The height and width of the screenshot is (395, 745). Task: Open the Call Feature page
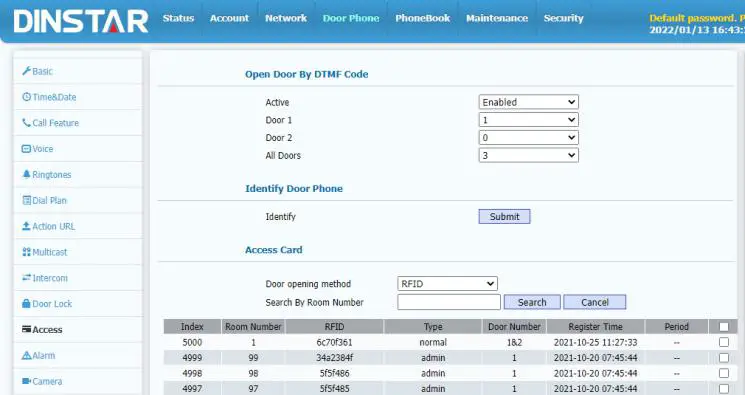56,123
